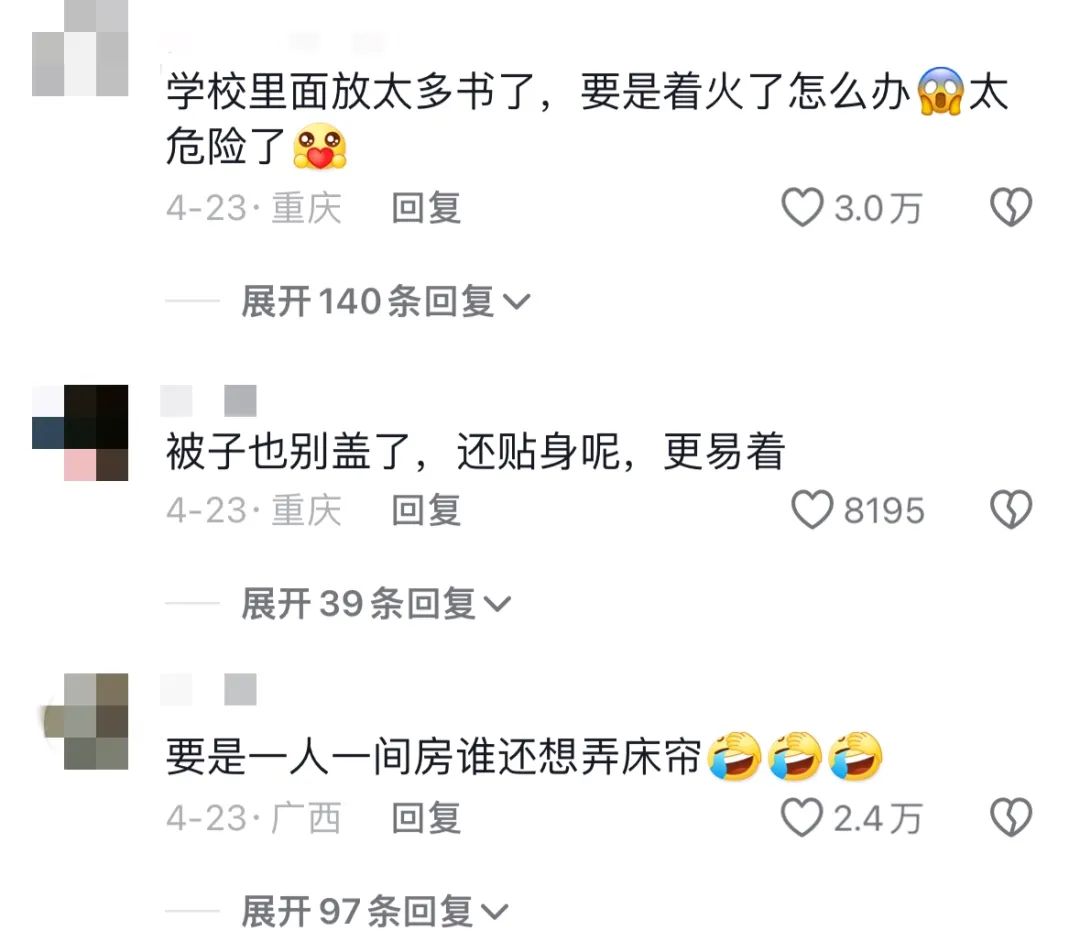Open third commenter's avatar profile
Screen dimensions: 1080x941
pos(86,721)
